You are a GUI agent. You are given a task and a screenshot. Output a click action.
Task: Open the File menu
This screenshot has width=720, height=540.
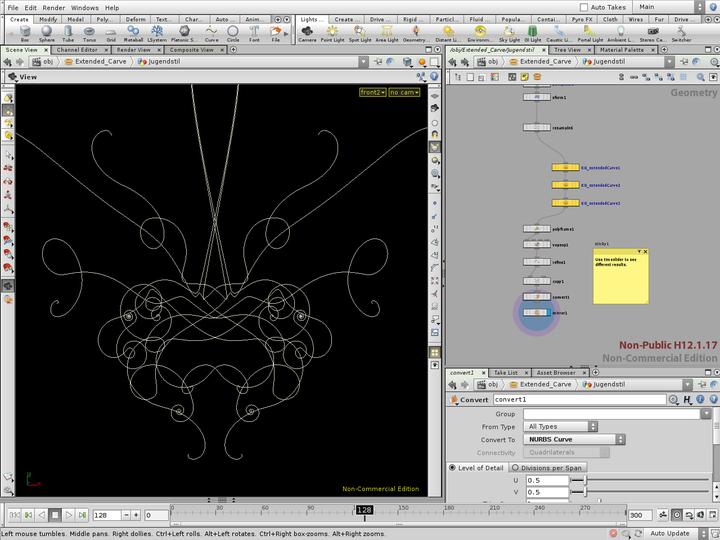13,7
